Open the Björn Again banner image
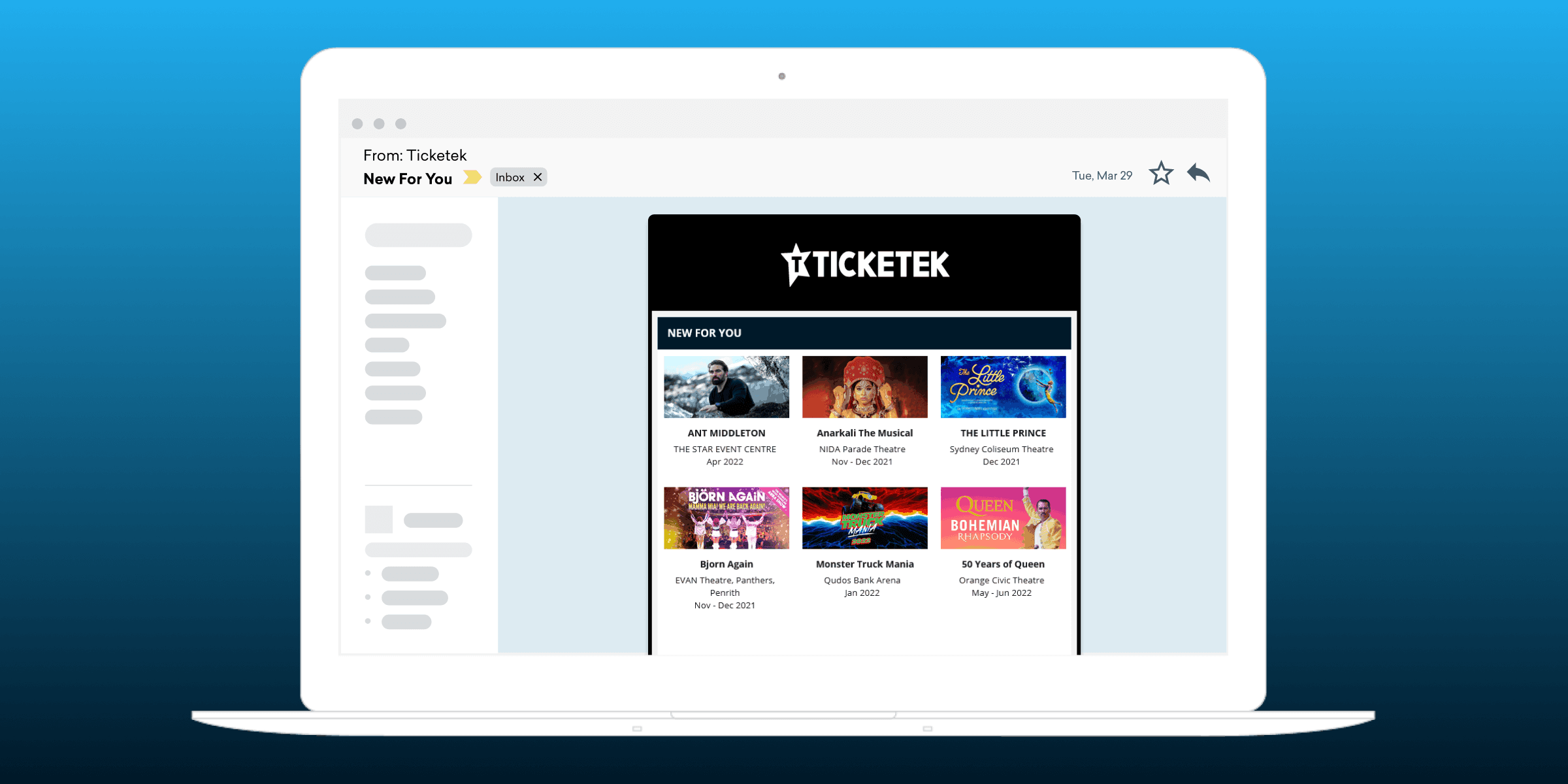Image resolution: width=1568 pixels, height=784 pixels. tap(726, 517)
